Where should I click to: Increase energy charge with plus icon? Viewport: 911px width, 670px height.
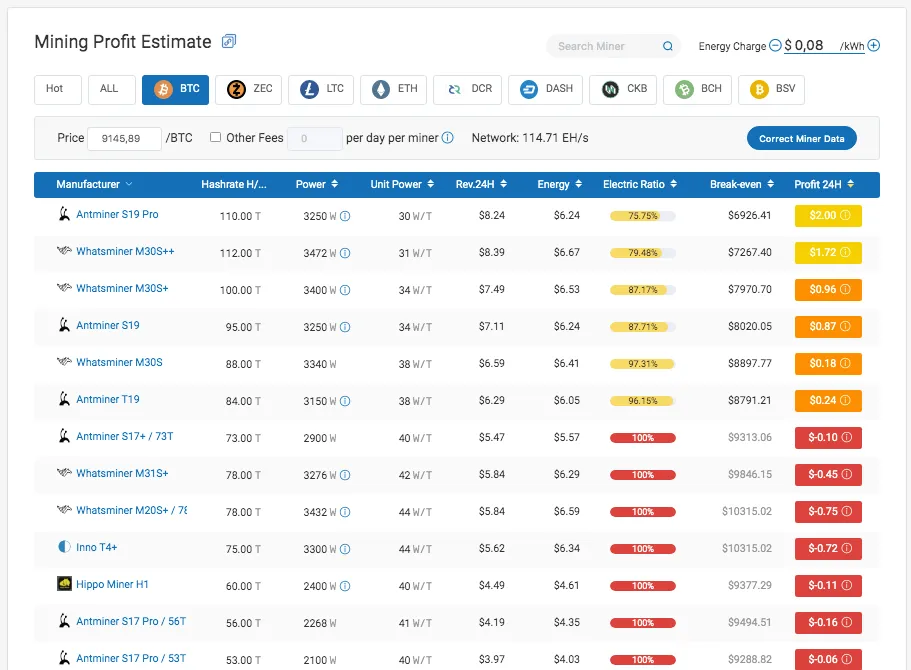[x=873, y=45]
